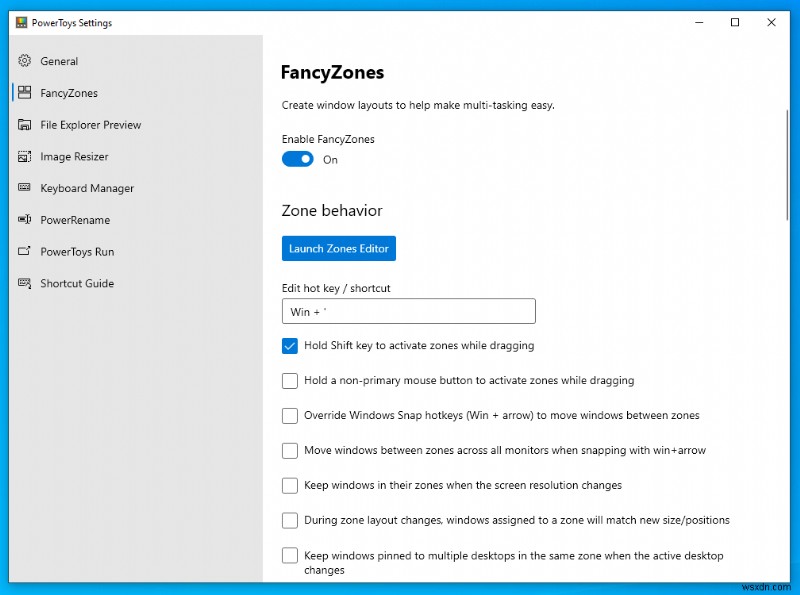The image size is (800, 595).
Task: Check Override Windows Snap hotkeys option
Action: click(x=290, y=416)
